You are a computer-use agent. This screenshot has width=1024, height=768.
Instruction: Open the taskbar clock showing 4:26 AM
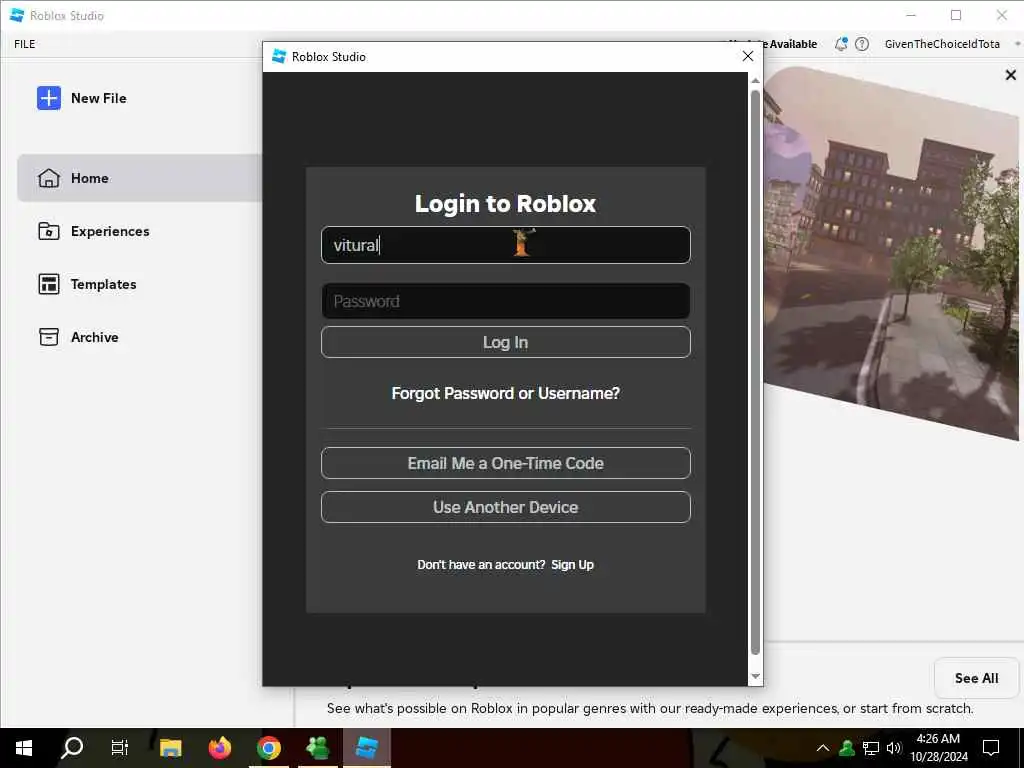(x=938, y=748)
